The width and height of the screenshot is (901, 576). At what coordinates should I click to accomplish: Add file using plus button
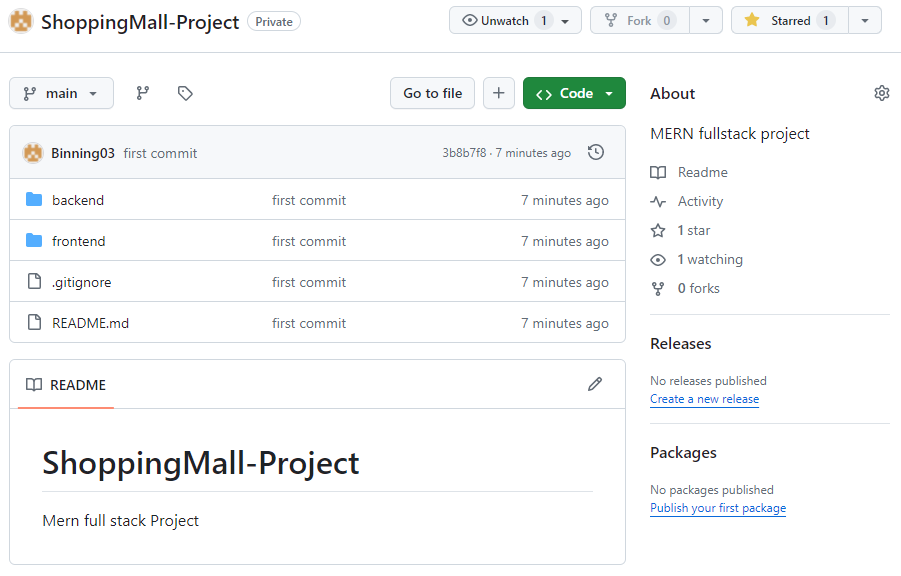[499, 93]
